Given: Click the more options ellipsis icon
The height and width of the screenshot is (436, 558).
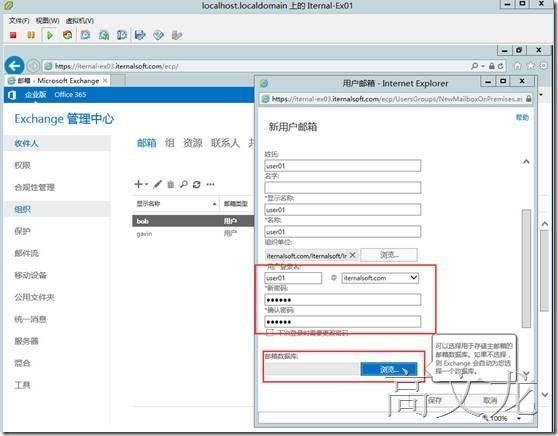Looking at the screenshot, I should (x=210, y=184).
